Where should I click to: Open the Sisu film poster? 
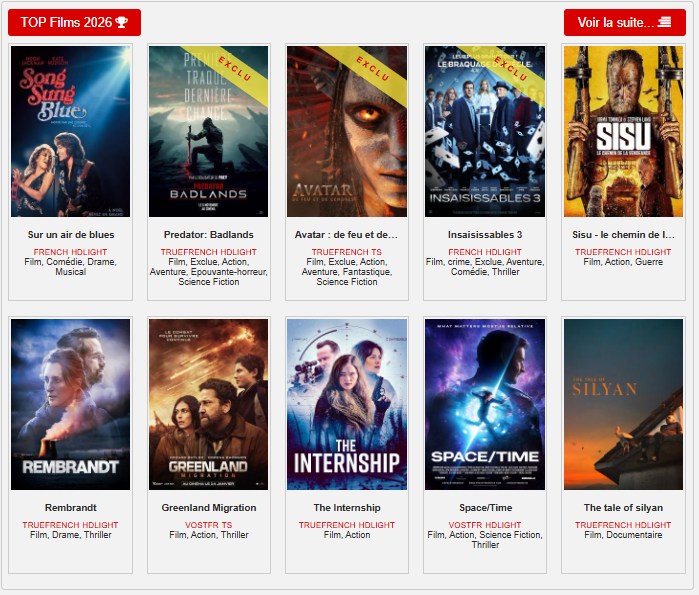pyautogui.click(x=623, y=131)
